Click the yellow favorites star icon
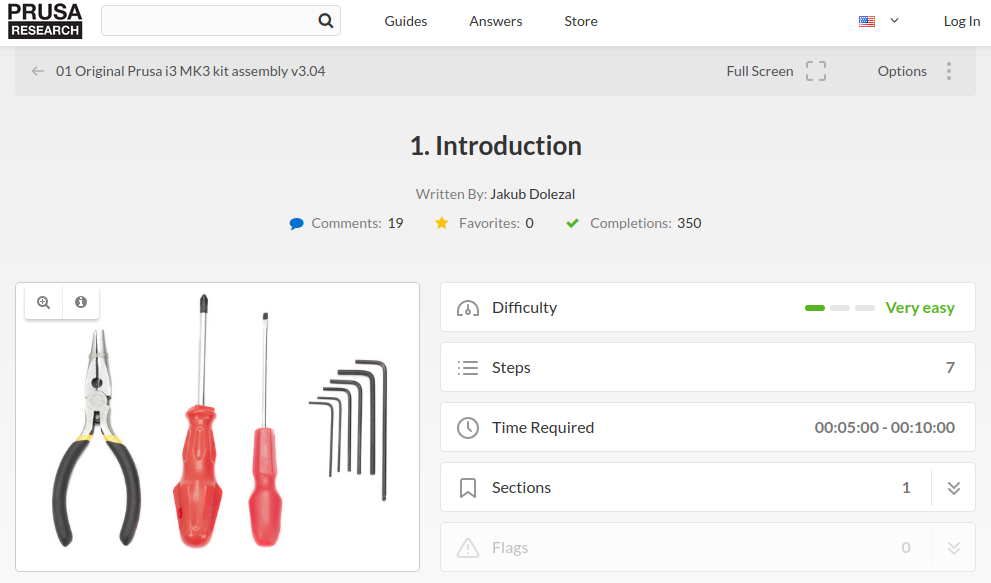 click(x=442, y=223)
